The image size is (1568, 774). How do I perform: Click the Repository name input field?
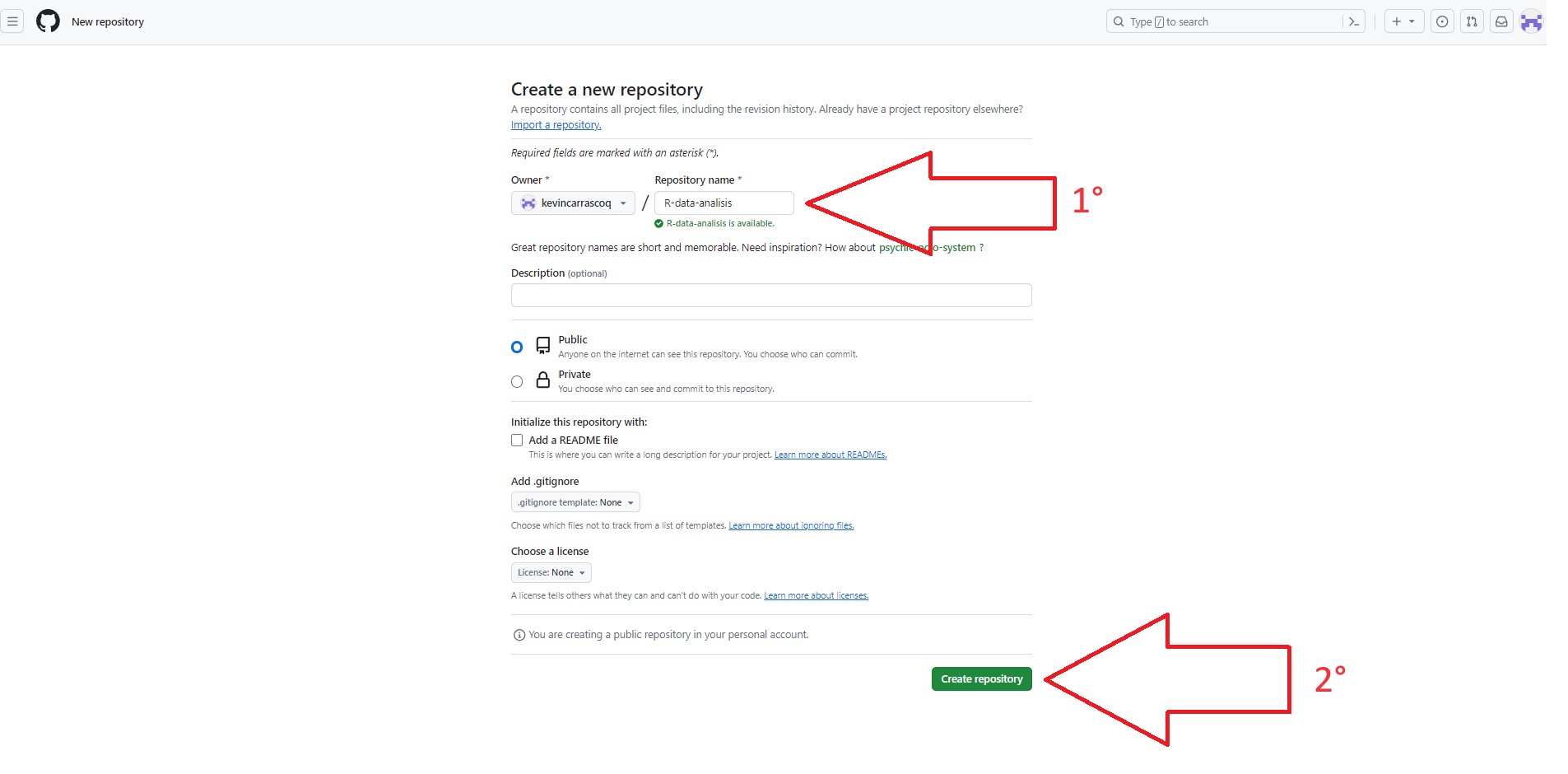724,203
